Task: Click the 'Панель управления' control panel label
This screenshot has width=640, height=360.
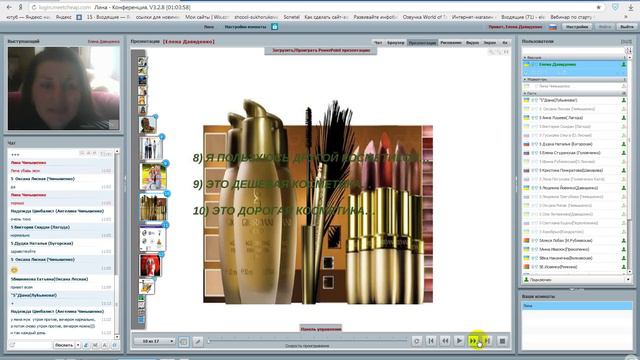Action: [321, 329]
